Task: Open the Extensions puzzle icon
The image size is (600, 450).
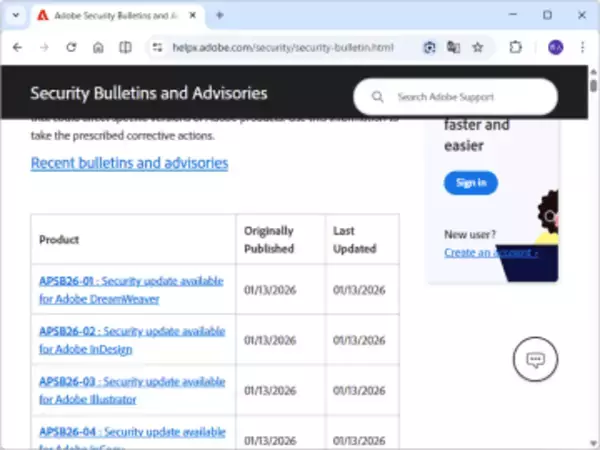Action: coord(516,47)
